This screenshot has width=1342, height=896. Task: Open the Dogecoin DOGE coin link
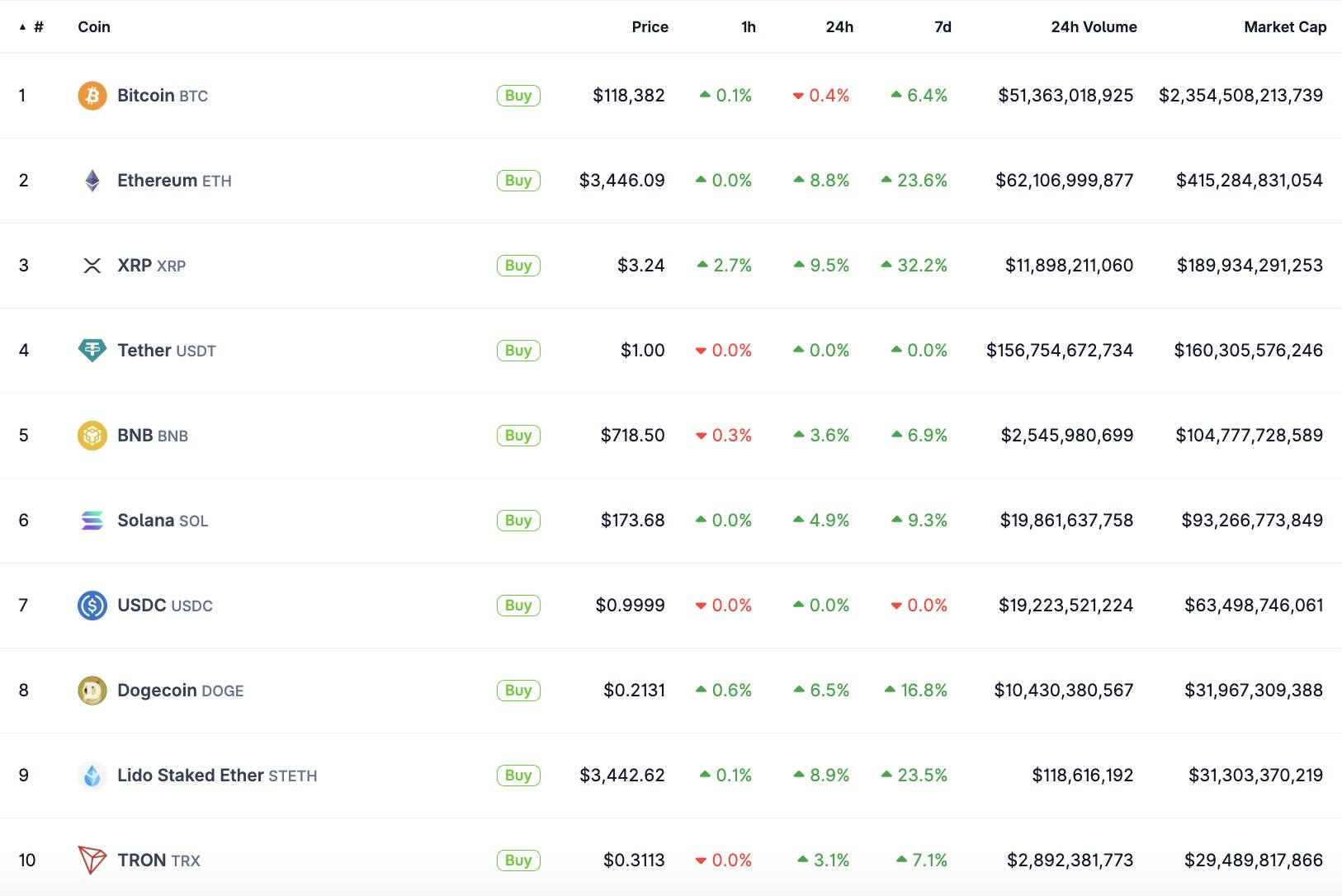click(x=181, y=691)
